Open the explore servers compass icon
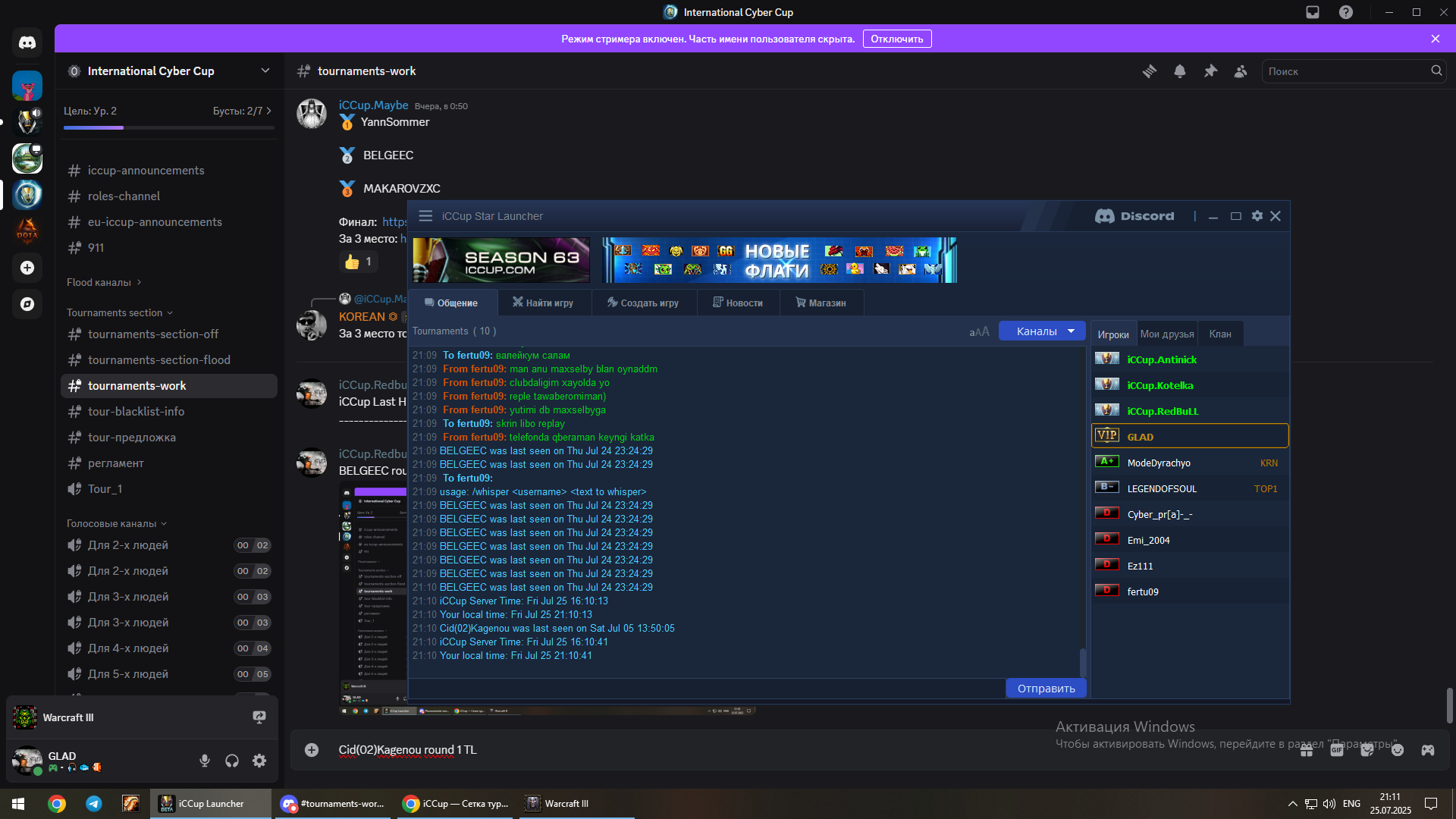The height and width of the screenshot is (819, 1456). (27, 304)
